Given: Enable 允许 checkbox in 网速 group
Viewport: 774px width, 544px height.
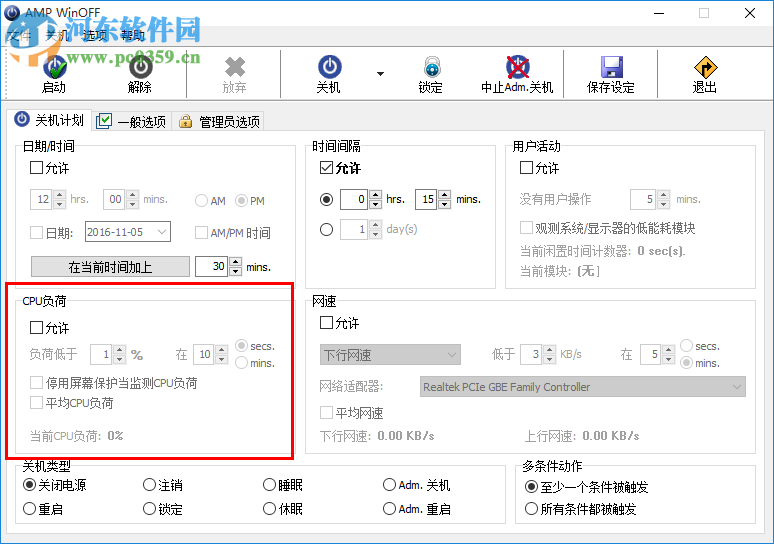Looking at the screenshot, I should tap(326, 323).
